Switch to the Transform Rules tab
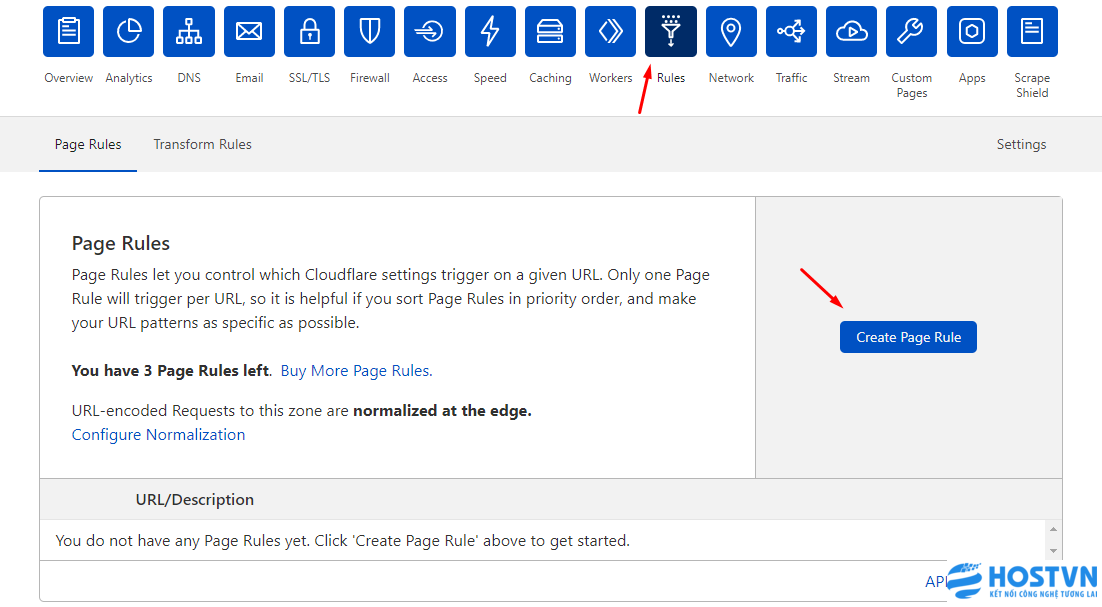Screen dimensions: 1102x607 coord(202,144)
